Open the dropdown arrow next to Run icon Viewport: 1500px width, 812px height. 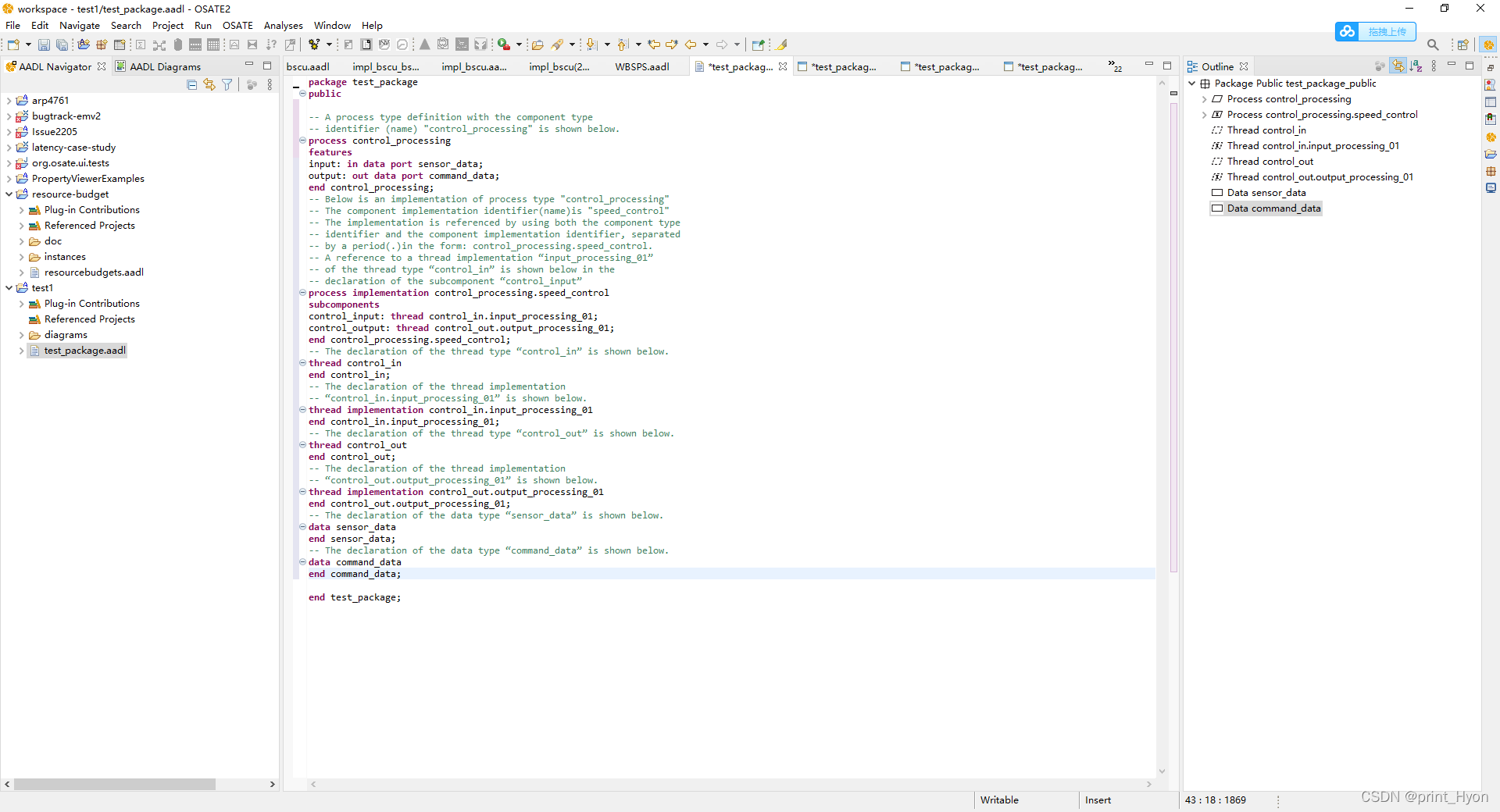519,45
